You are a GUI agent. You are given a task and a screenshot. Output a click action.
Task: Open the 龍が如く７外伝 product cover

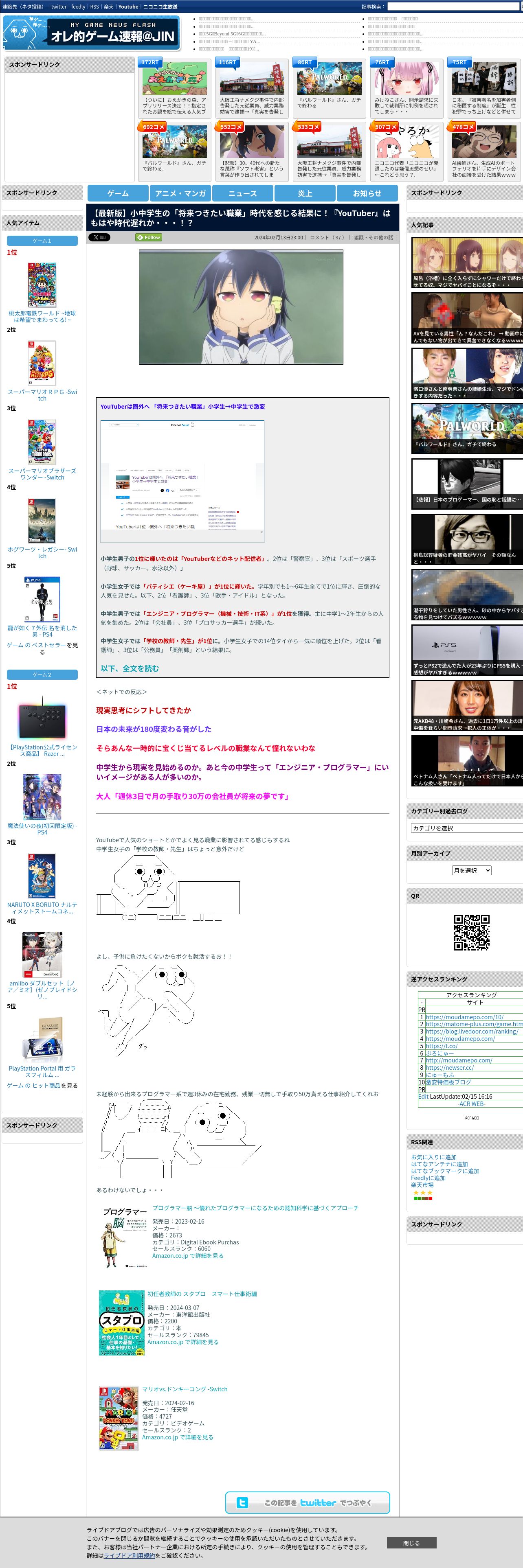click(42, 599)
